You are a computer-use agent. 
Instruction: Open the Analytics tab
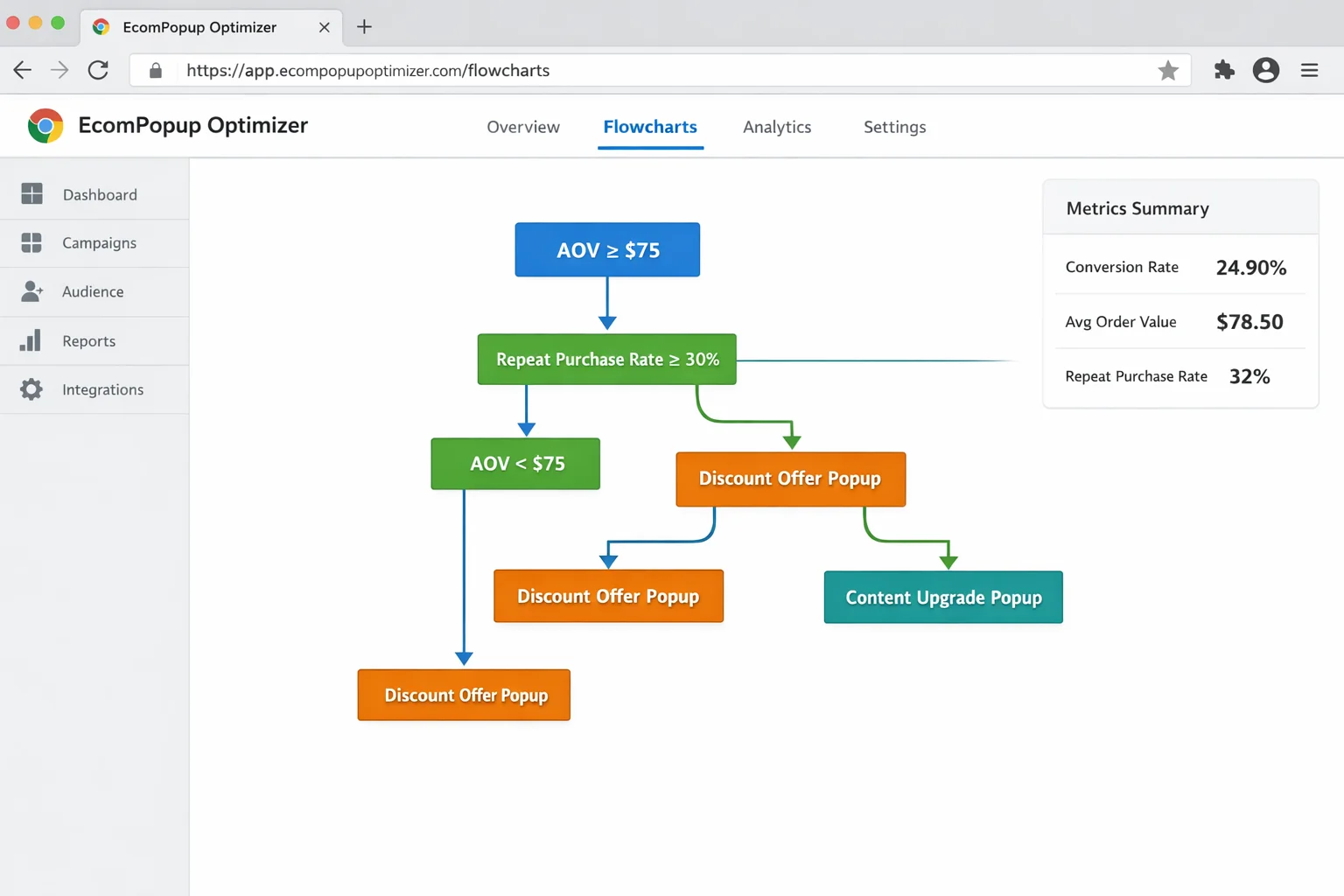click(x=777, y=127)
